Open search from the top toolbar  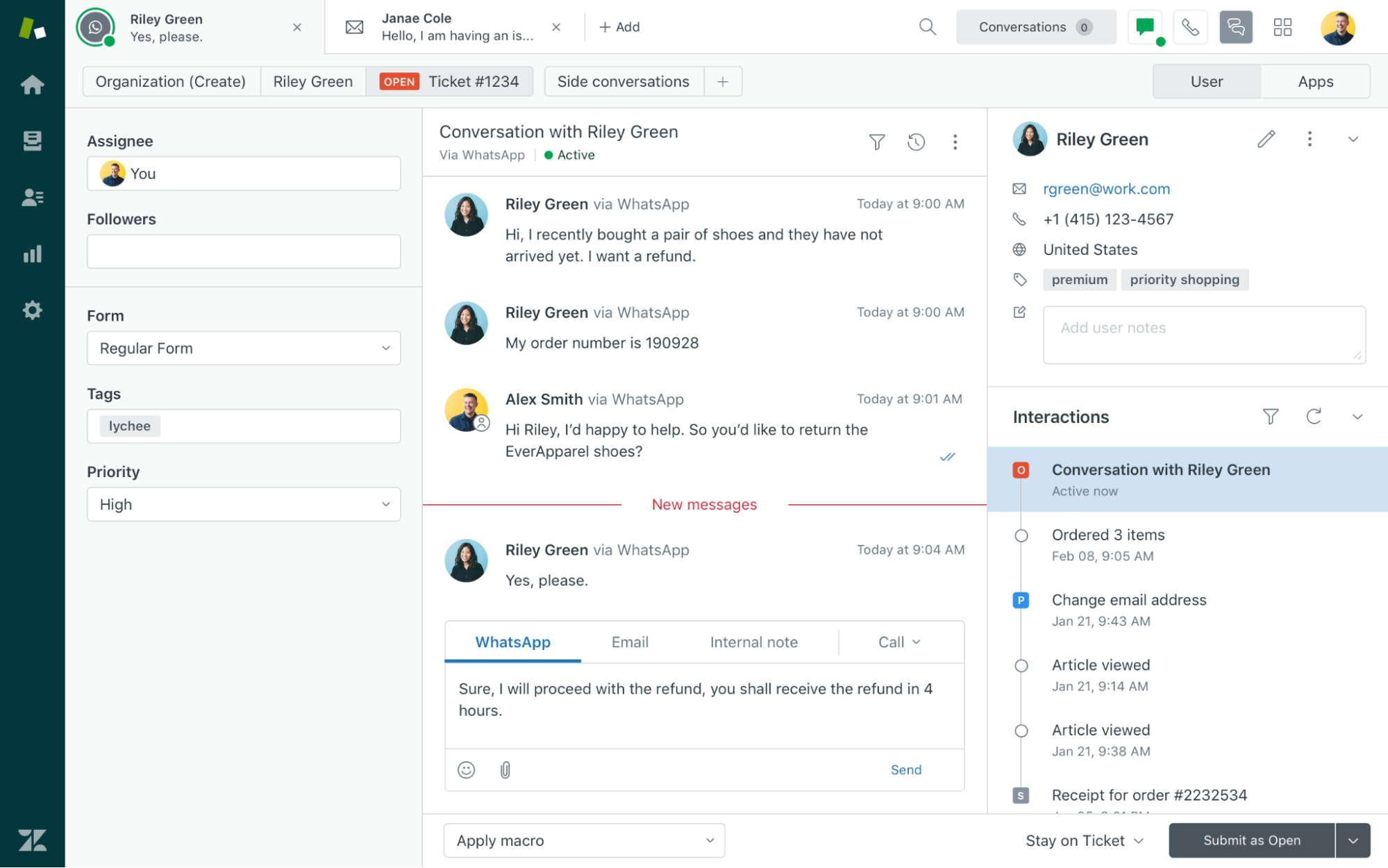(x=927, y=27)
